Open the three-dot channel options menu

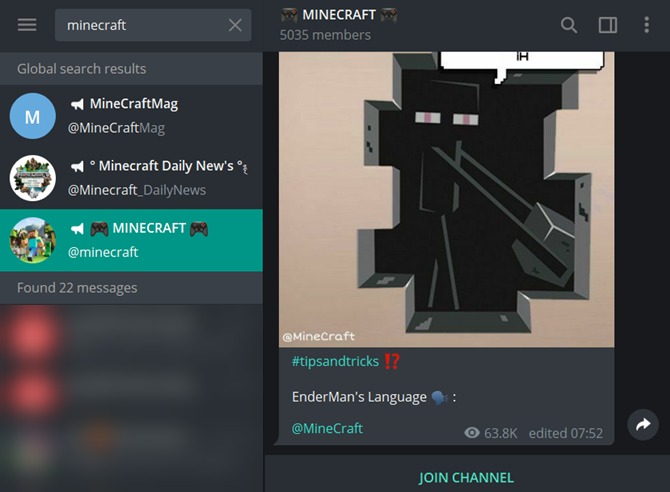pos(646,25)
